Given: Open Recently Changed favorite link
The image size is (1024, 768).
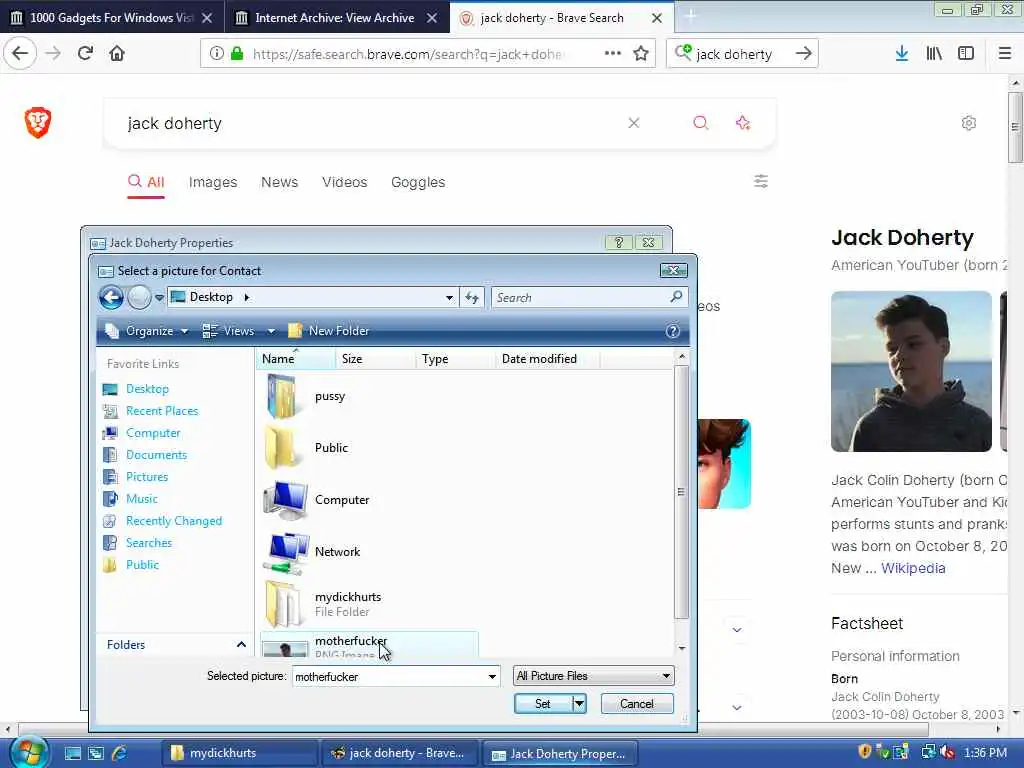Looking at the screenshot, I should click(x=163, y=521).
